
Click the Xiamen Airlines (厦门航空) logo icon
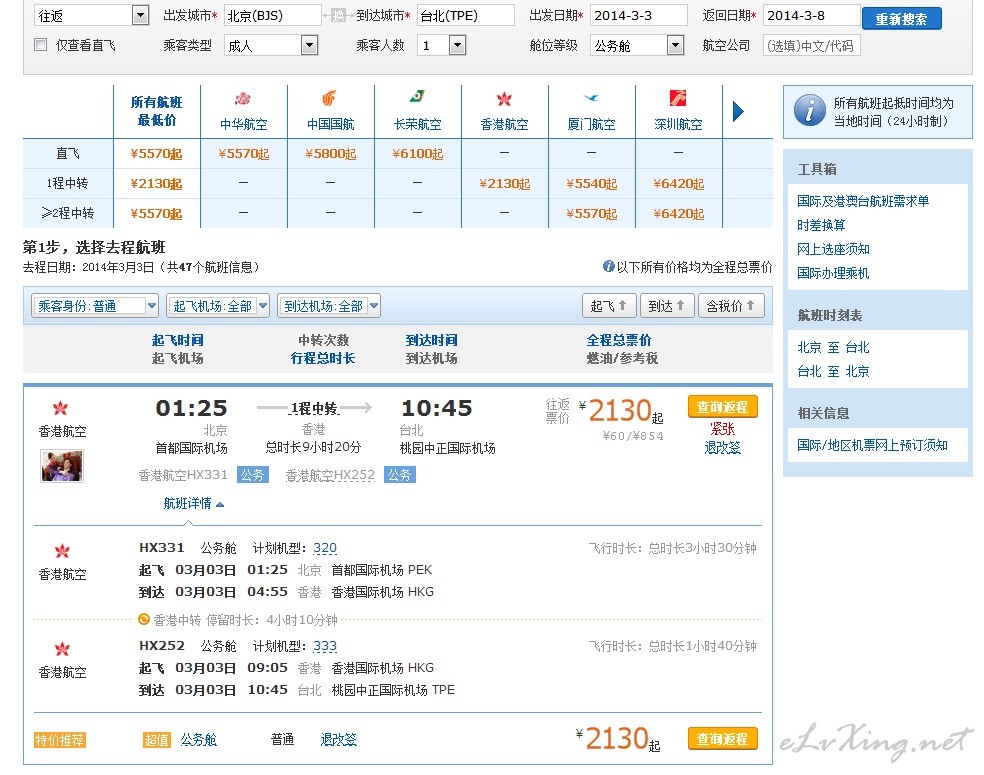click(591, 98)
